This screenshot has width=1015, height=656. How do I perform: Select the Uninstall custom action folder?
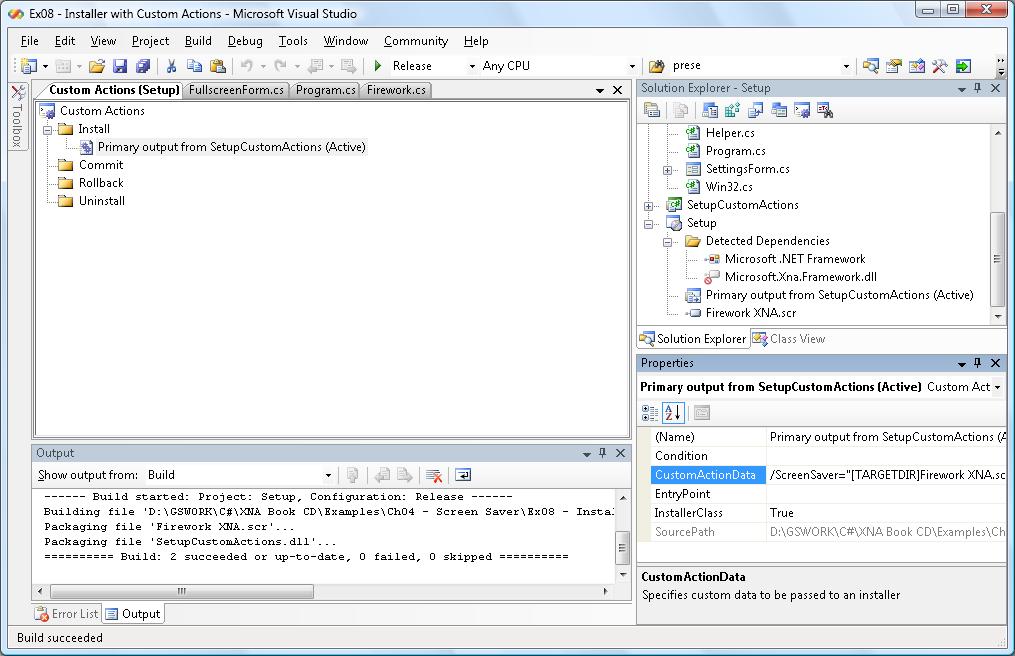pos(101,201)
